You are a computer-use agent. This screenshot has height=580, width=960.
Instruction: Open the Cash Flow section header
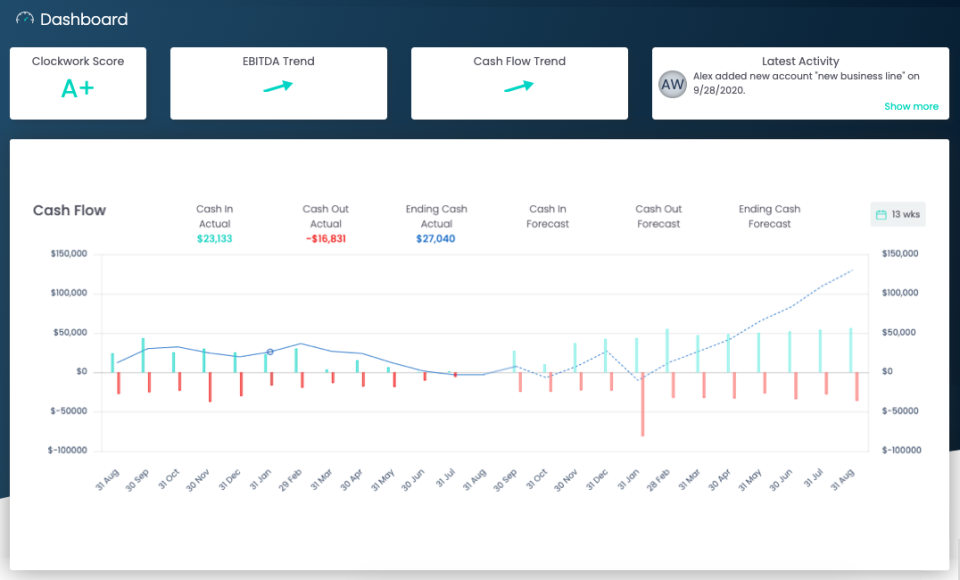[70, 210]
